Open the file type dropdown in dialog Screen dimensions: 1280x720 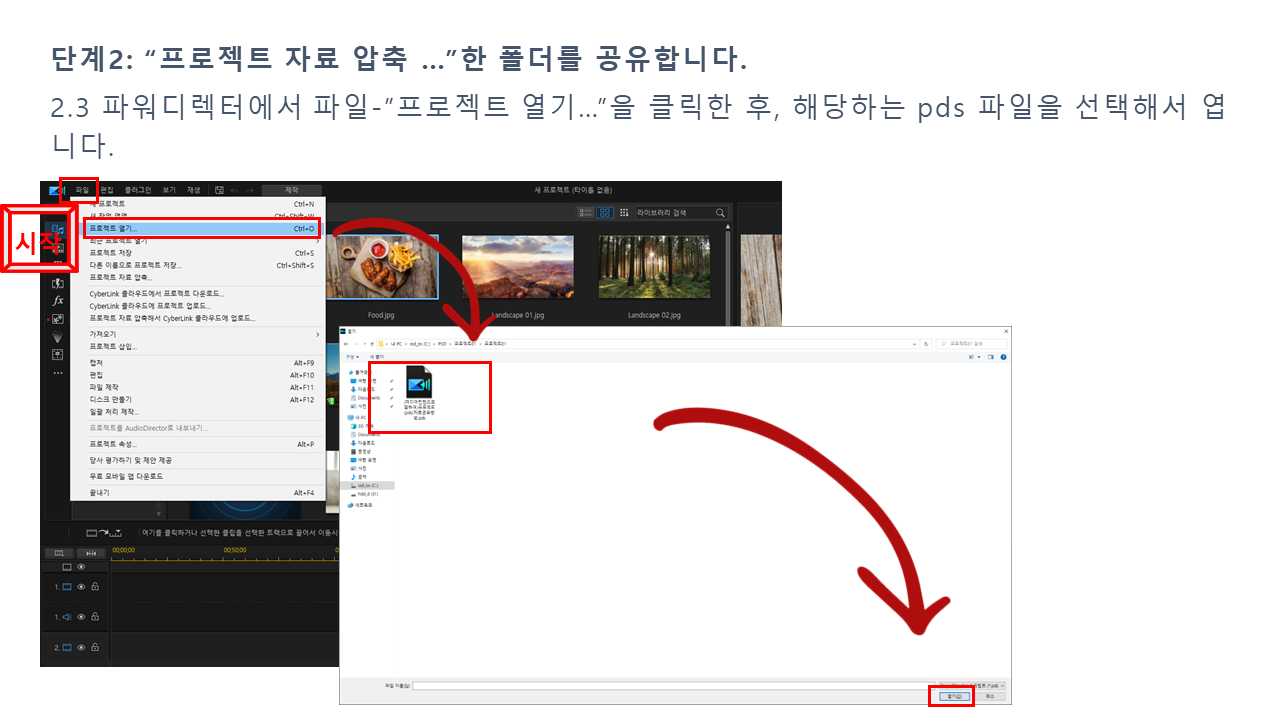[973, 685]
